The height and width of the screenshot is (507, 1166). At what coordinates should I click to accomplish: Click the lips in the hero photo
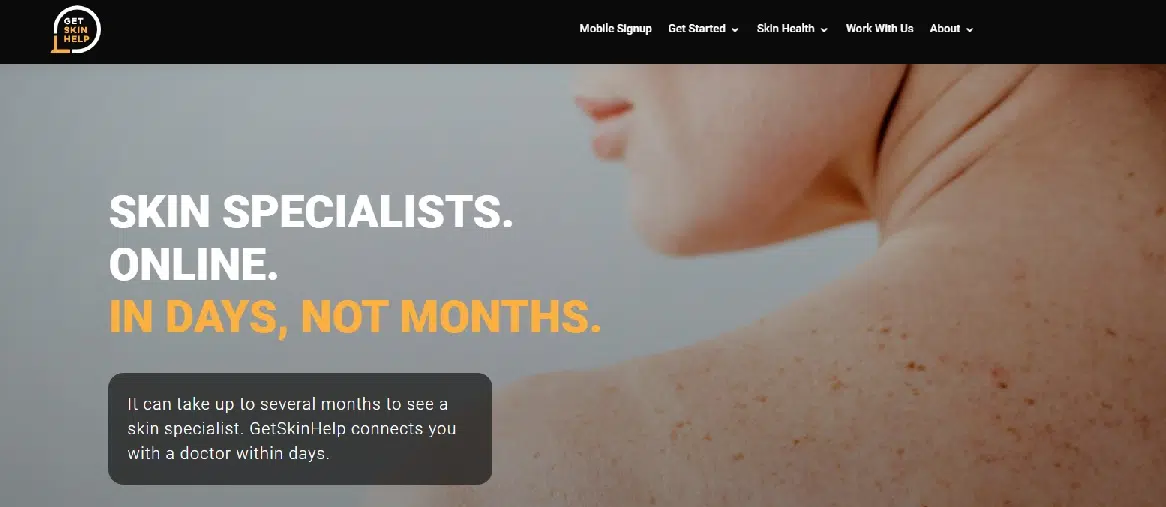[x=605, y=109]
